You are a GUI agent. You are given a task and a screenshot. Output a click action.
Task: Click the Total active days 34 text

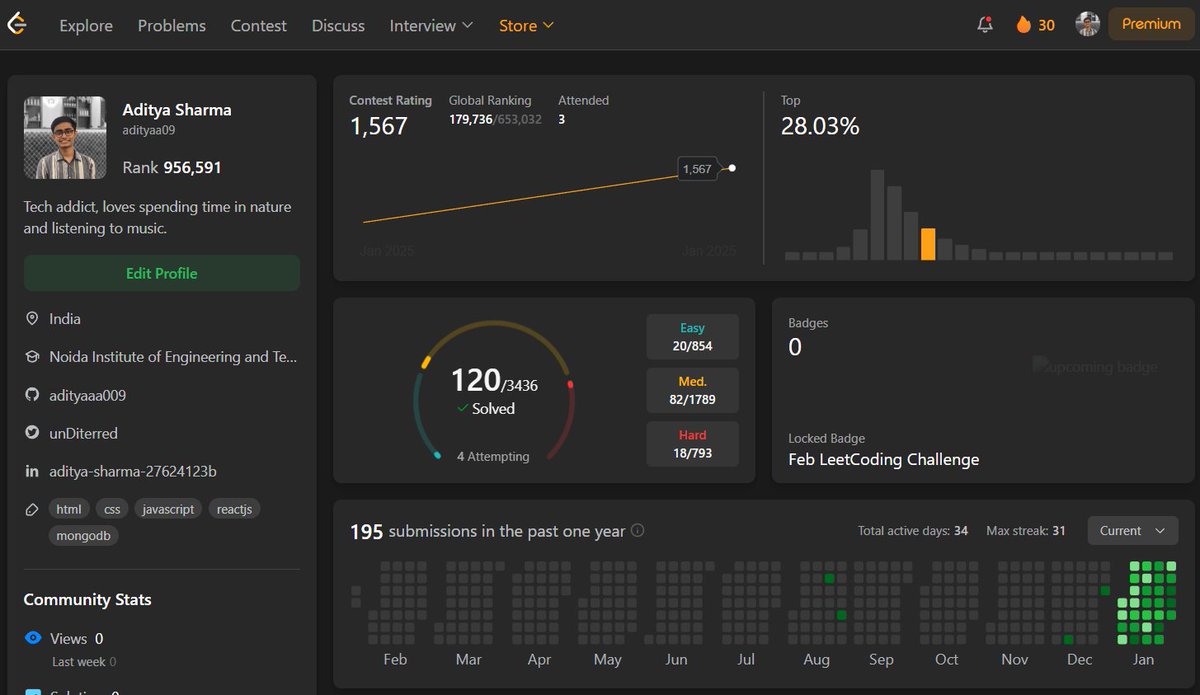click(x=913, y=531)
